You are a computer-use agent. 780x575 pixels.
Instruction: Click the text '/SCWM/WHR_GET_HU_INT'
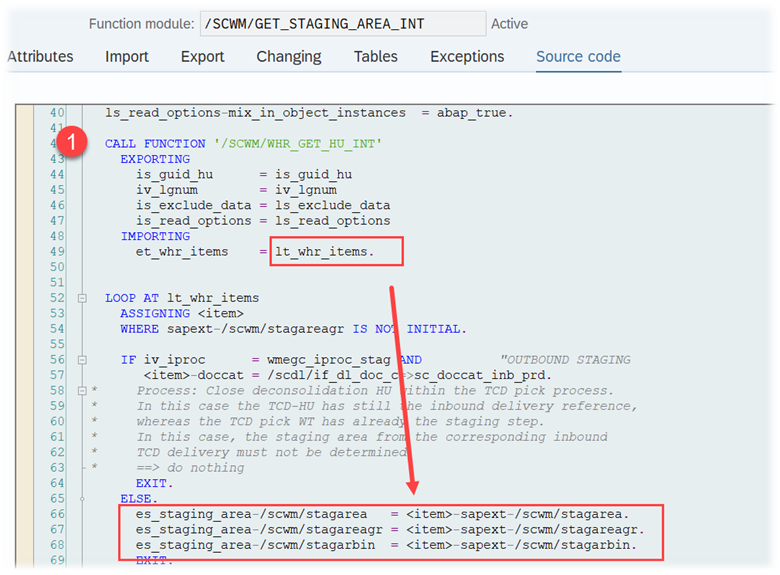coord(298,144)
